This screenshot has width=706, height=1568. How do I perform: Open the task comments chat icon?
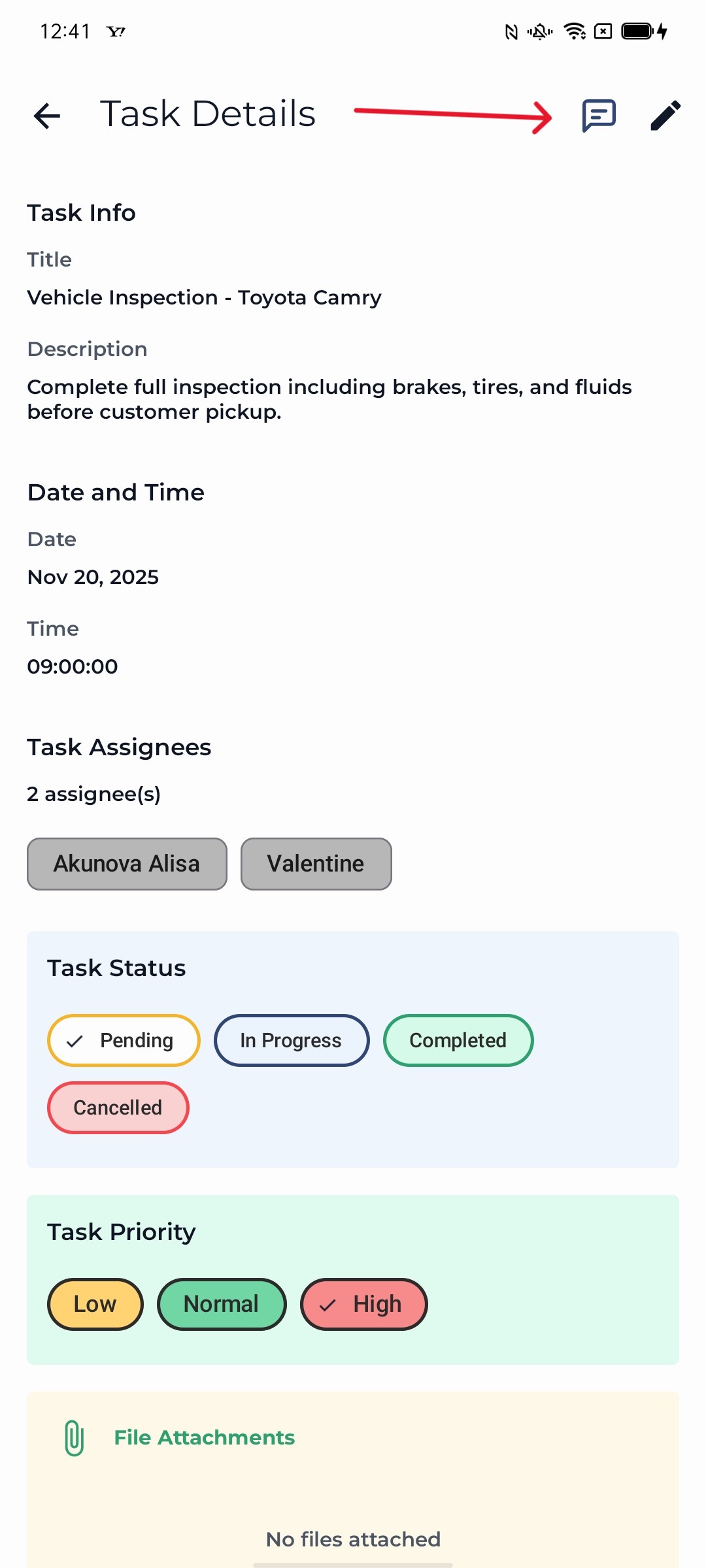(x=599, y=116)
